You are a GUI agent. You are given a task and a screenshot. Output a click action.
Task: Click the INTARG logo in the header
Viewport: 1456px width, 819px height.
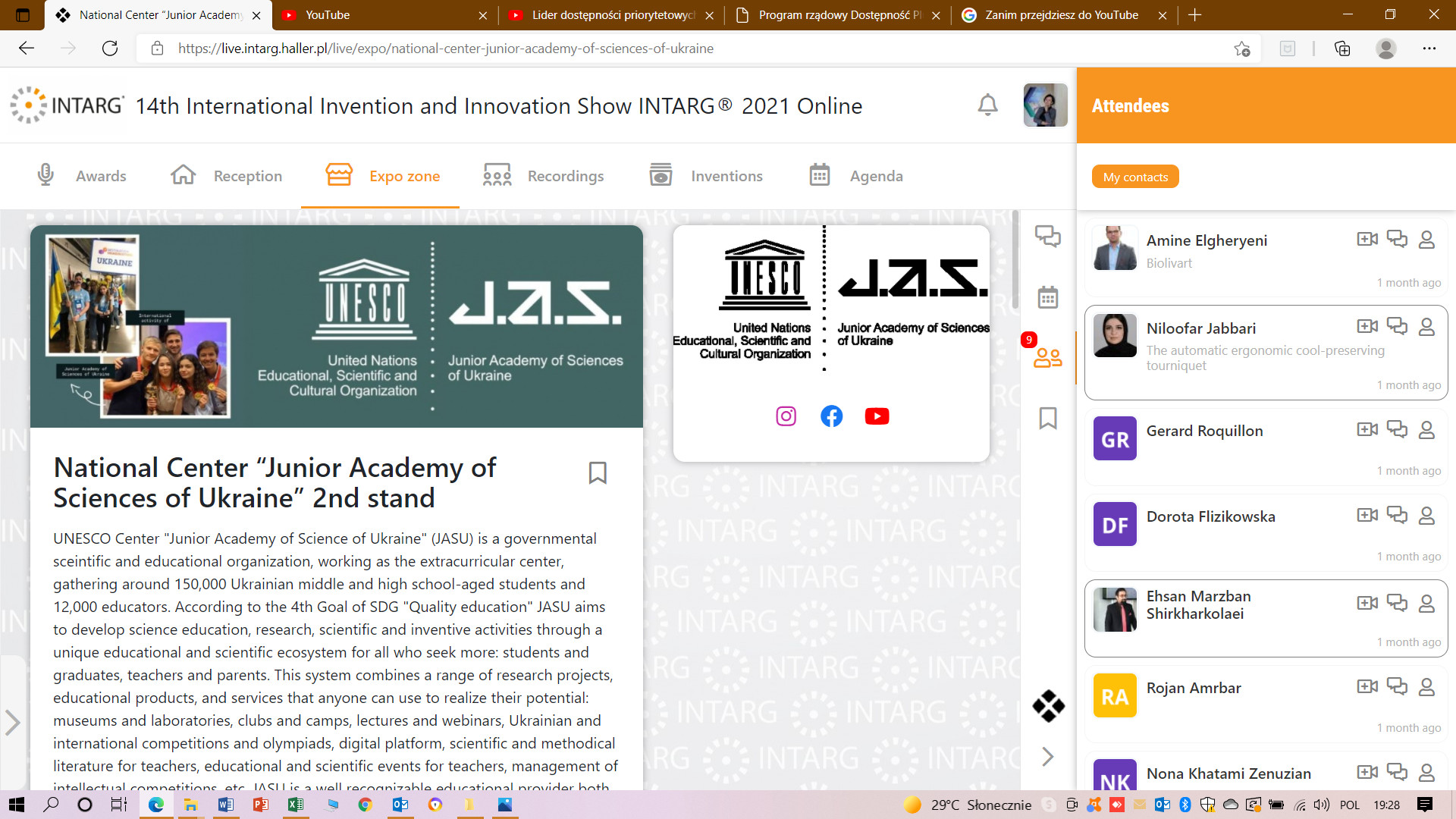point(67,105)
